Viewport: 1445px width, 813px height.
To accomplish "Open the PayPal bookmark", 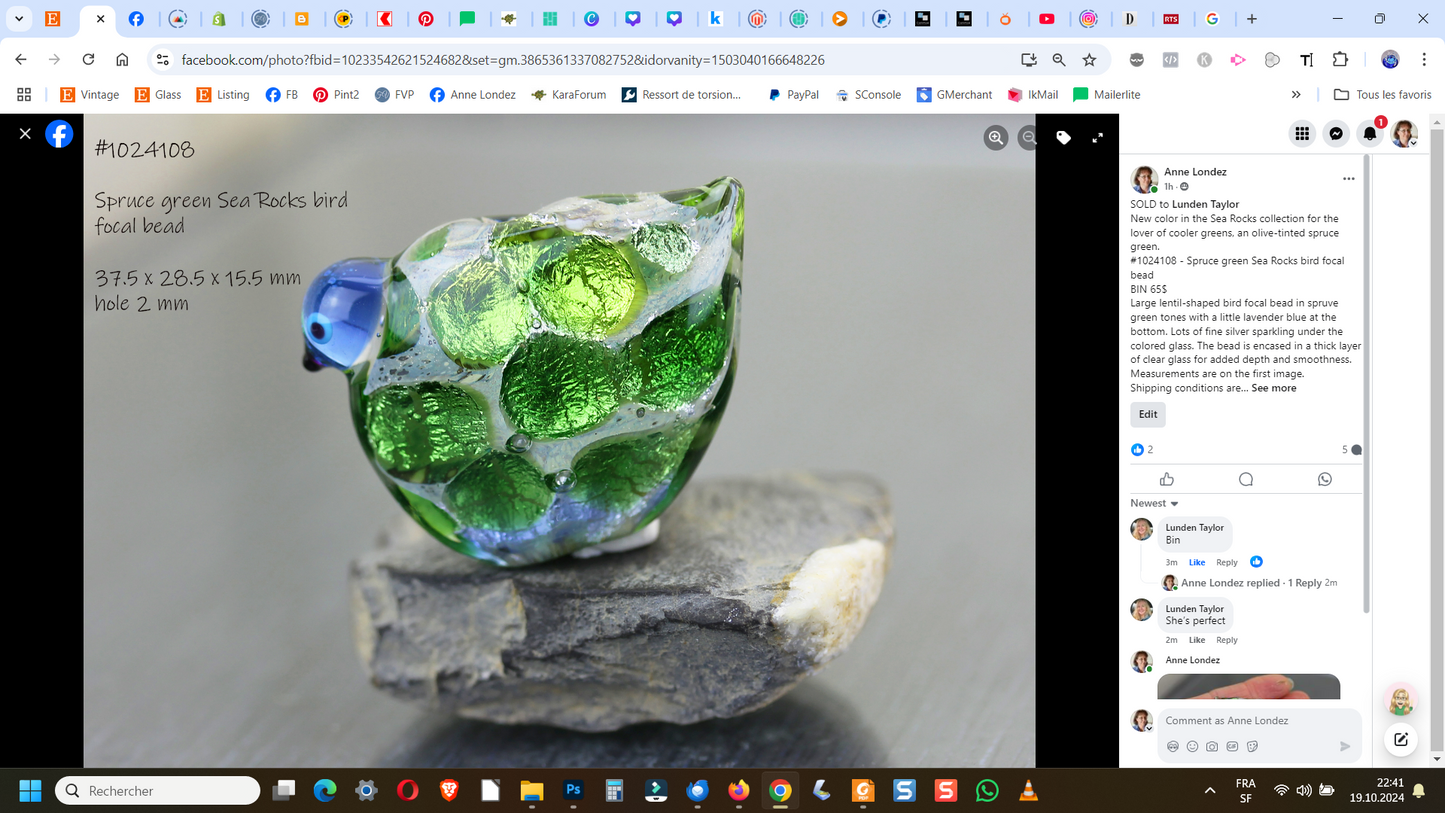I will (793, 95).
